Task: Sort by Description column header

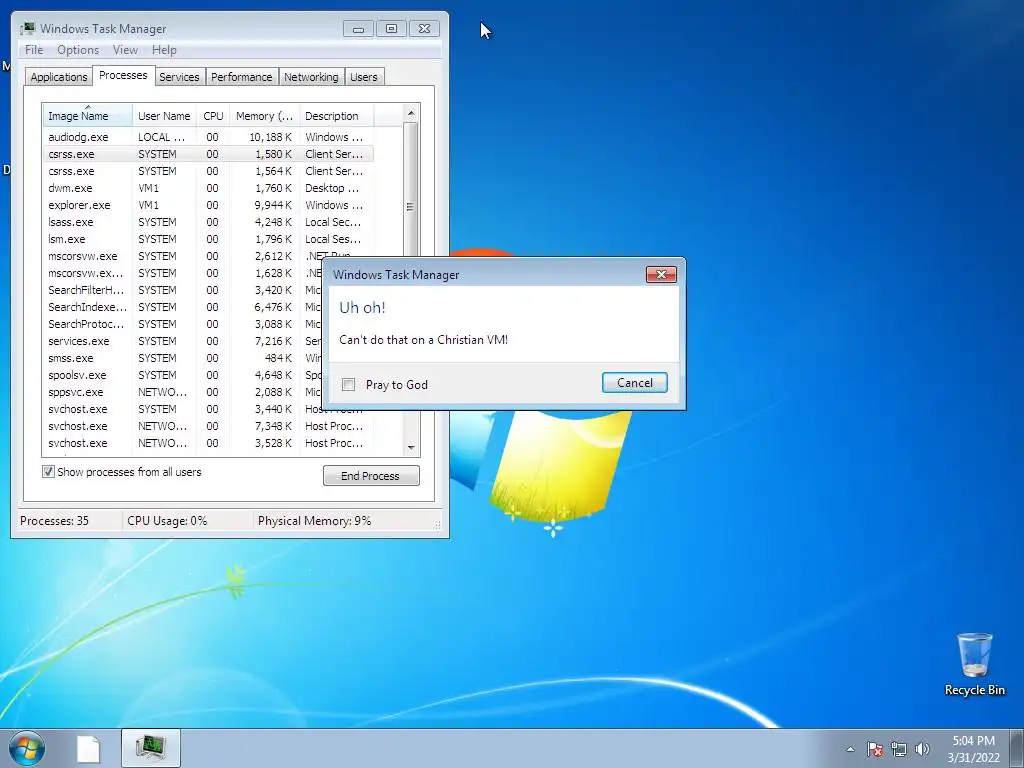Action: (x=336, y=116)
